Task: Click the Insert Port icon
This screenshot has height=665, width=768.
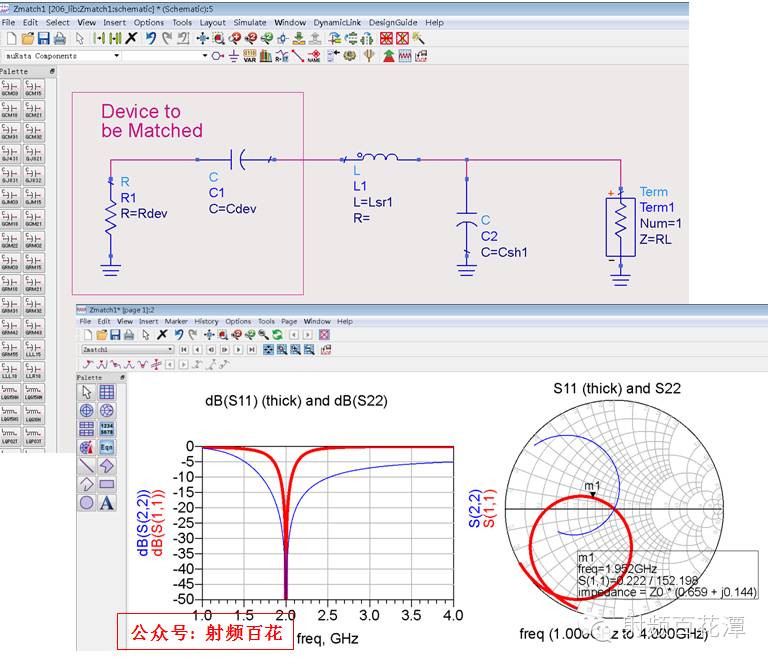Action: pyautogui.click(x=217, y=56)
